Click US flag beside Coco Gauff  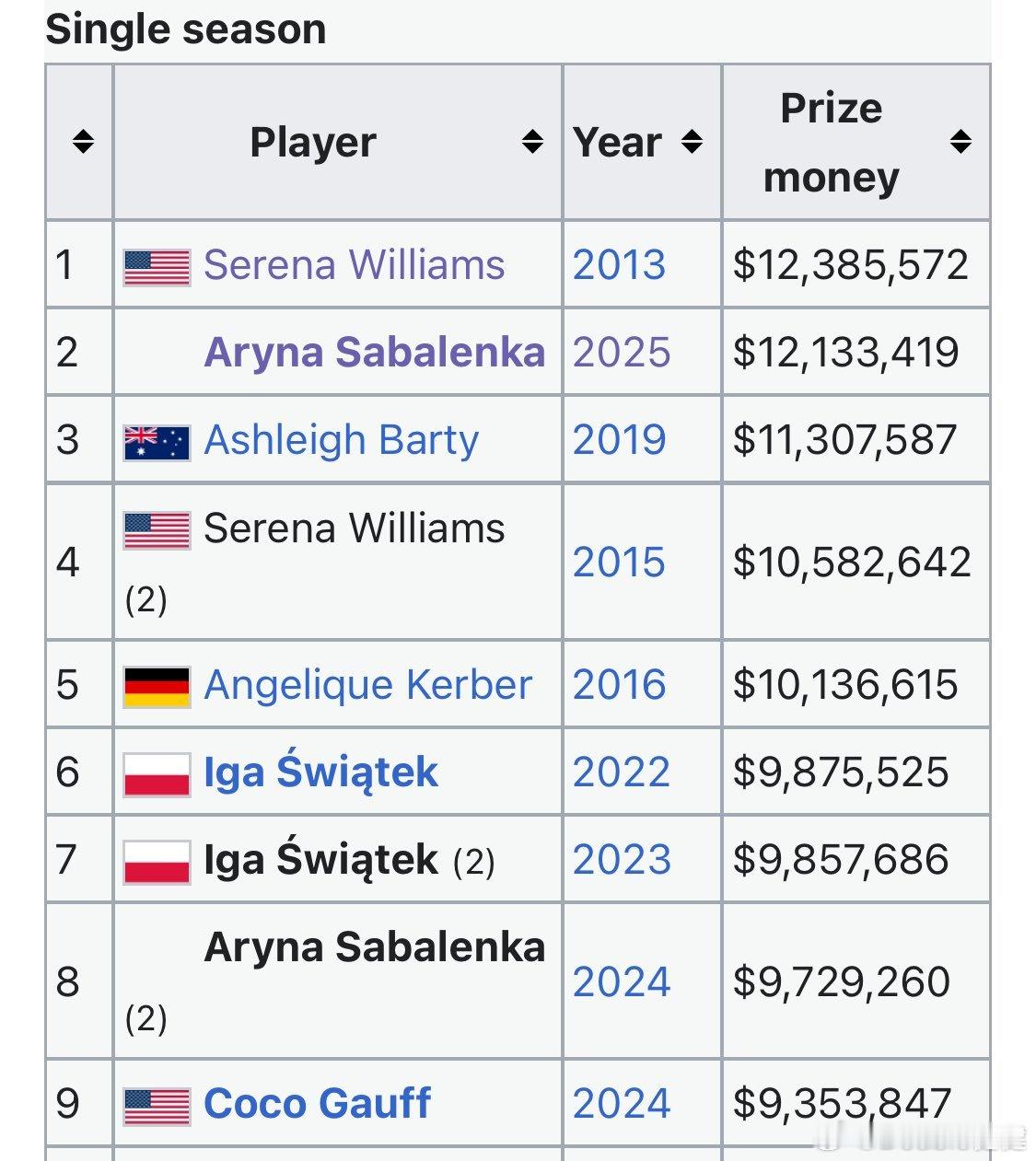[157, 1107]
